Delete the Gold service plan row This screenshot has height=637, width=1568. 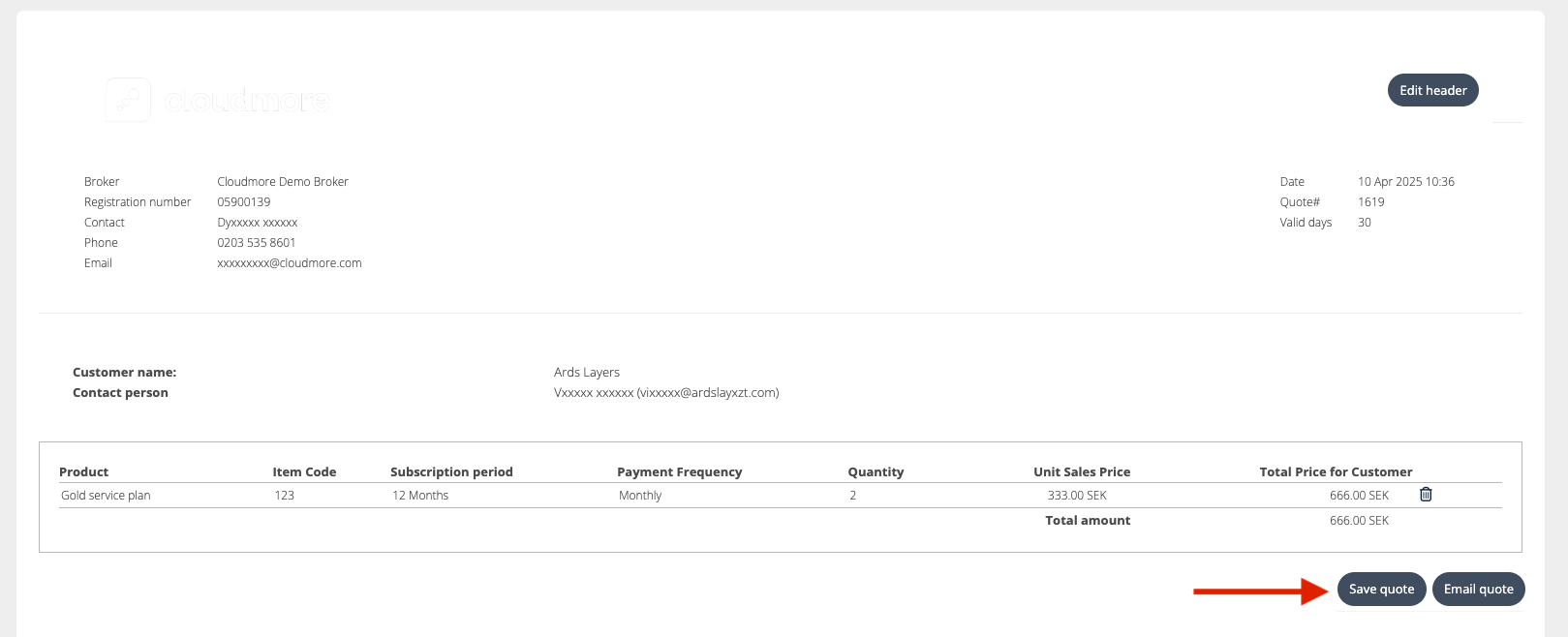tap(1426, 495)
